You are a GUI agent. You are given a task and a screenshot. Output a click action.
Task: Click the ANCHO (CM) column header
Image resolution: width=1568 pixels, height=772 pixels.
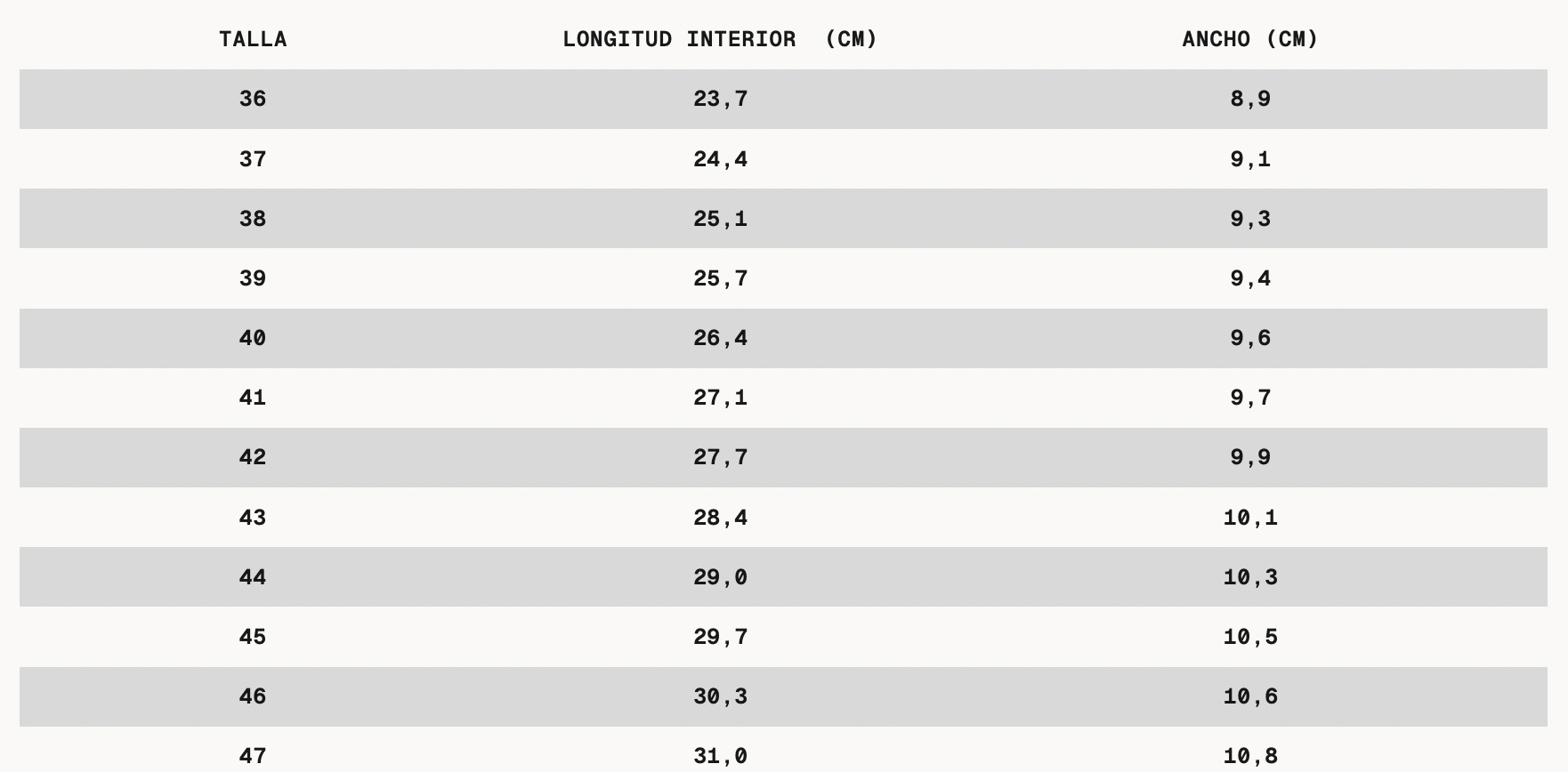coord(1249,39)
